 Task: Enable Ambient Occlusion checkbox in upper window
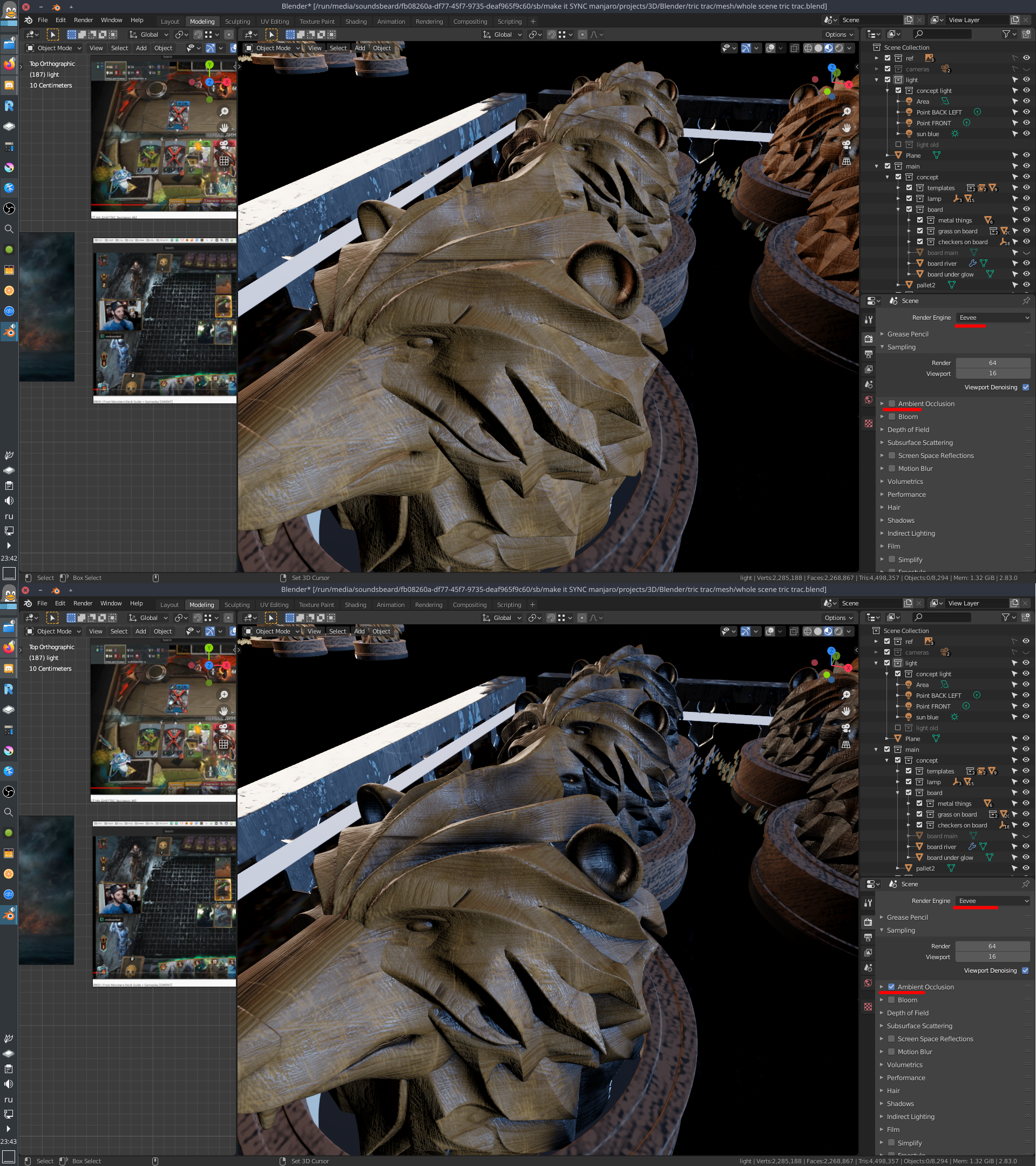892,403
